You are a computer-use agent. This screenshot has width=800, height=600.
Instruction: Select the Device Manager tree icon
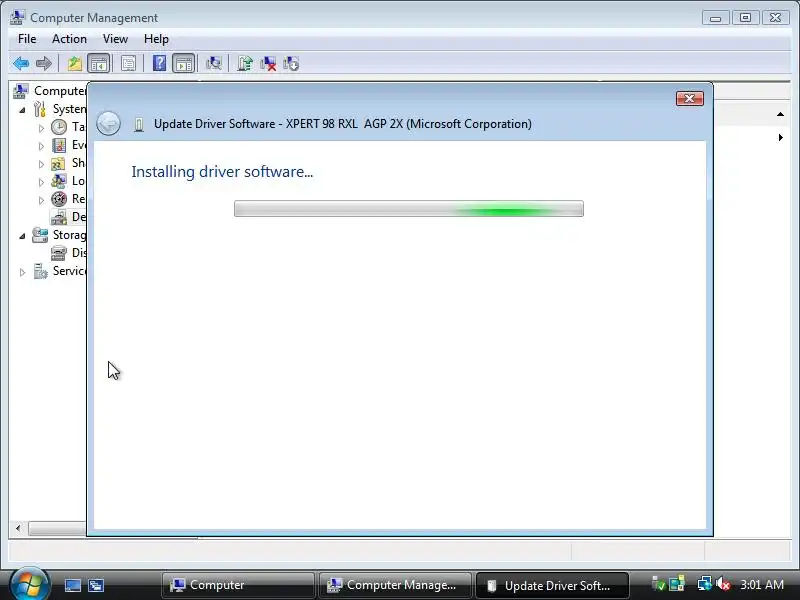point(59,217)
